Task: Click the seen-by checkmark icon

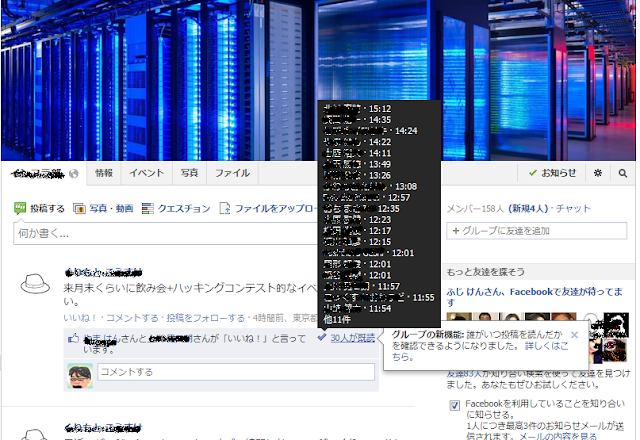Action: point(322,337)
